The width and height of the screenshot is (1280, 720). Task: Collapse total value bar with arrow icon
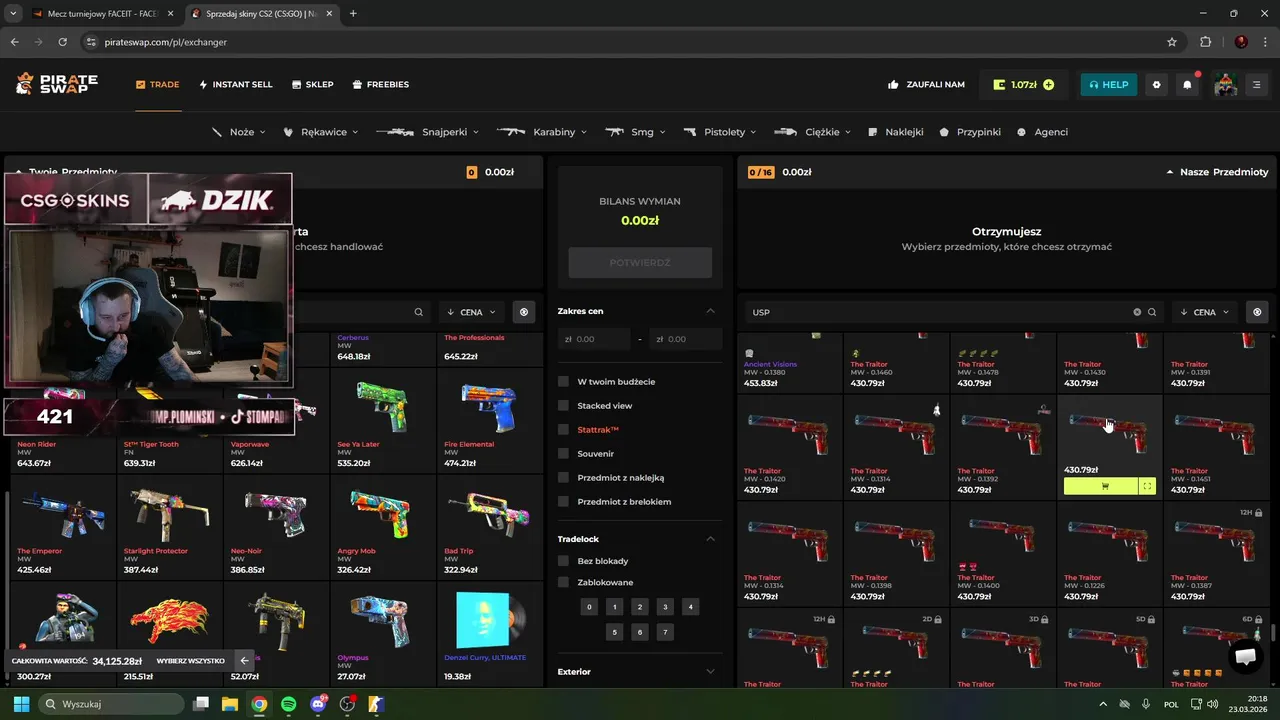(x=244, y=660)
